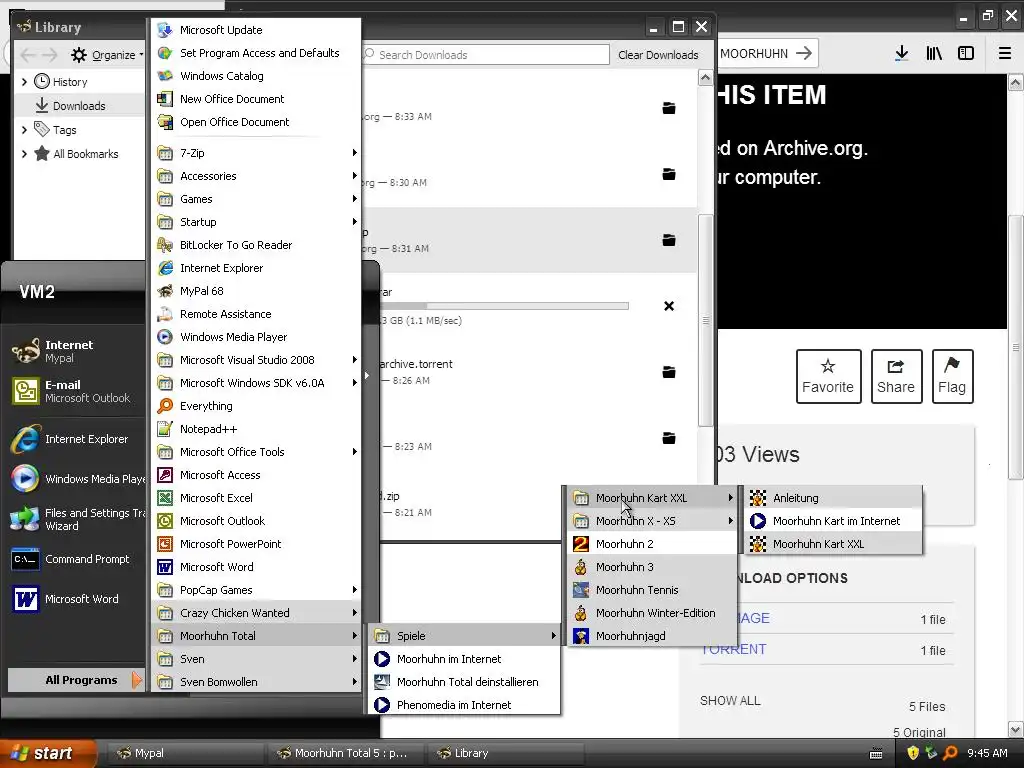The height and width of the screenshot is (768, 1024).
Task: Cancel the in-progress download
Action: [669, 306]
